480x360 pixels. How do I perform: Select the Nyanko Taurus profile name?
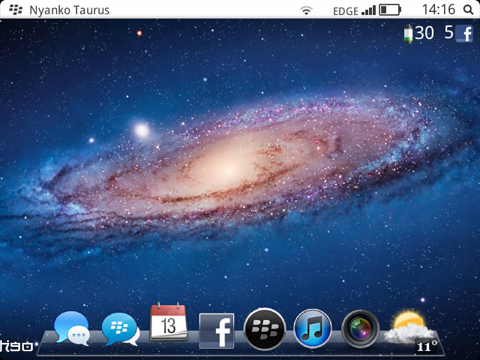pyautogui.click(x=69, y=10)
